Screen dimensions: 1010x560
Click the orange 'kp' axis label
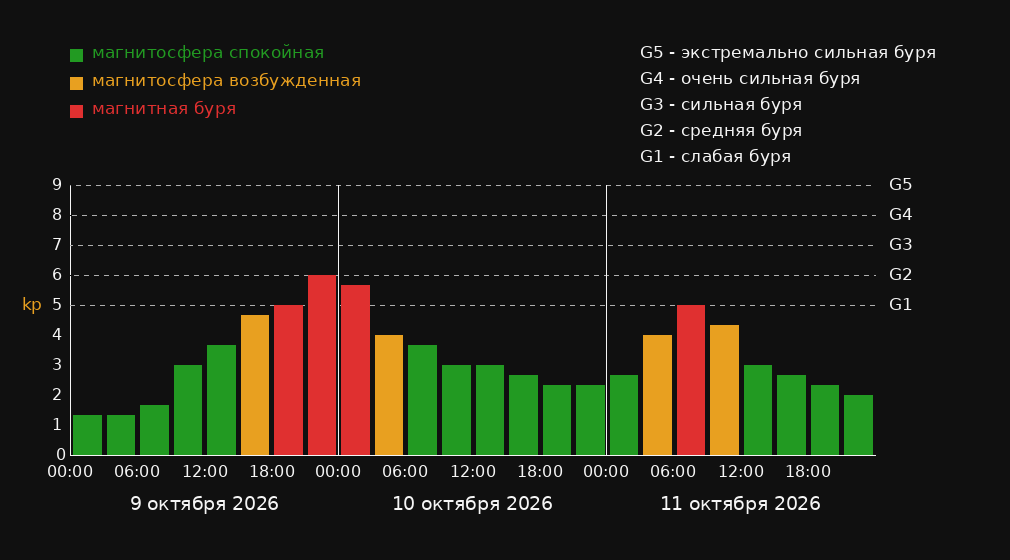tap(32, 305)
